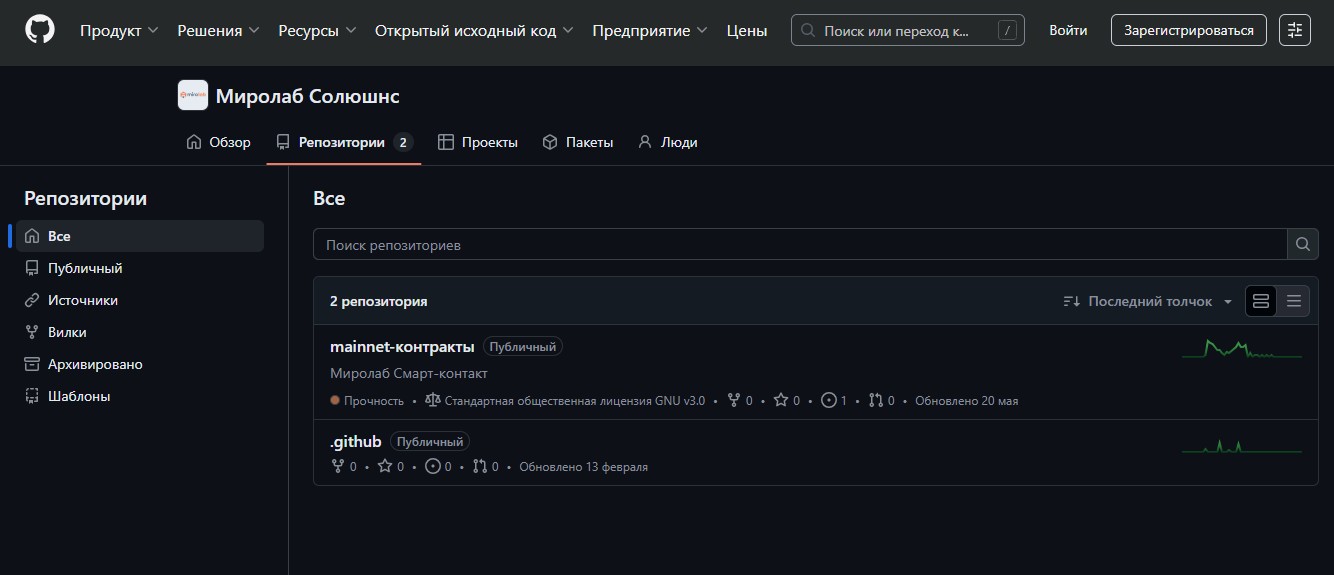Expand the Решения menu
1334x575 pixels.
pos(218,30)
